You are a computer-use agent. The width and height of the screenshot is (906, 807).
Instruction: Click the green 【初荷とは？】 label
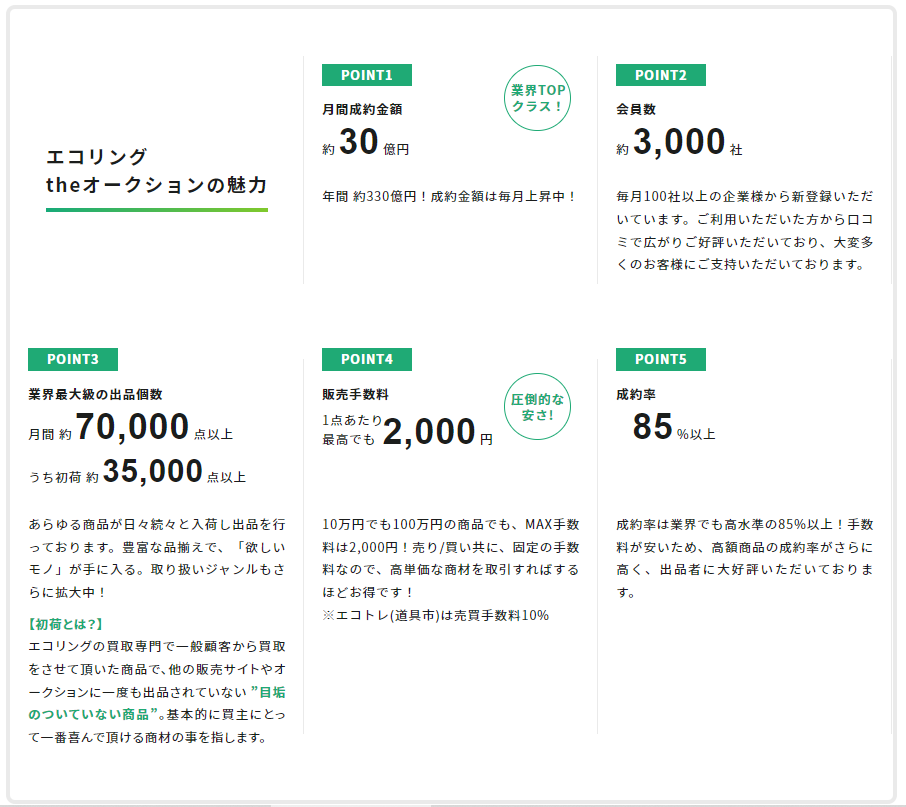tap(65, 624)
